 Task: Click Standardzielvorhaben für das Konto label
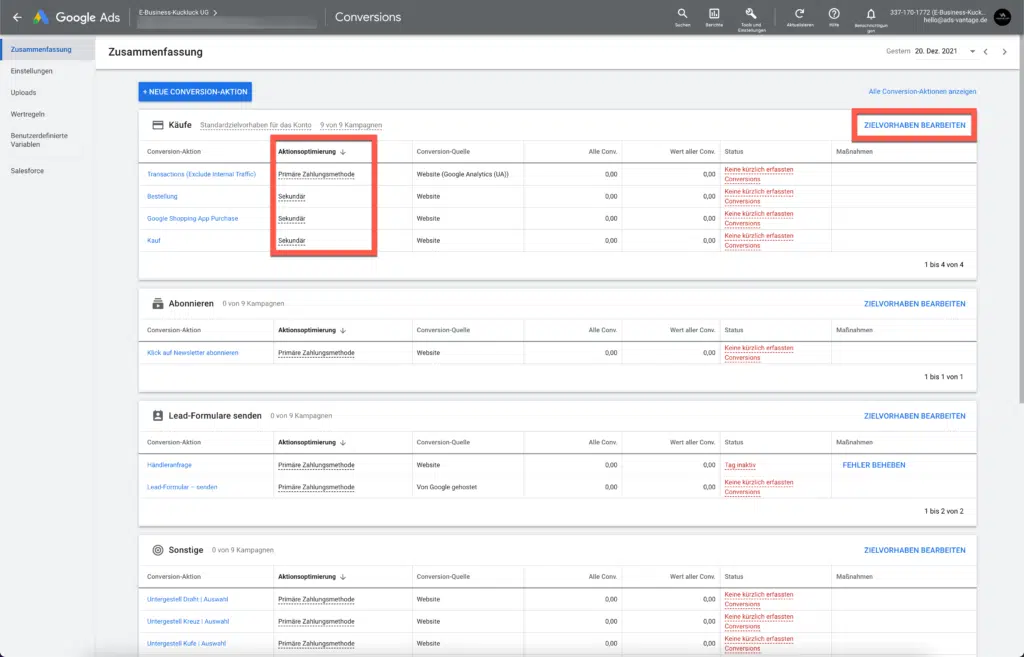pos(255,125)
